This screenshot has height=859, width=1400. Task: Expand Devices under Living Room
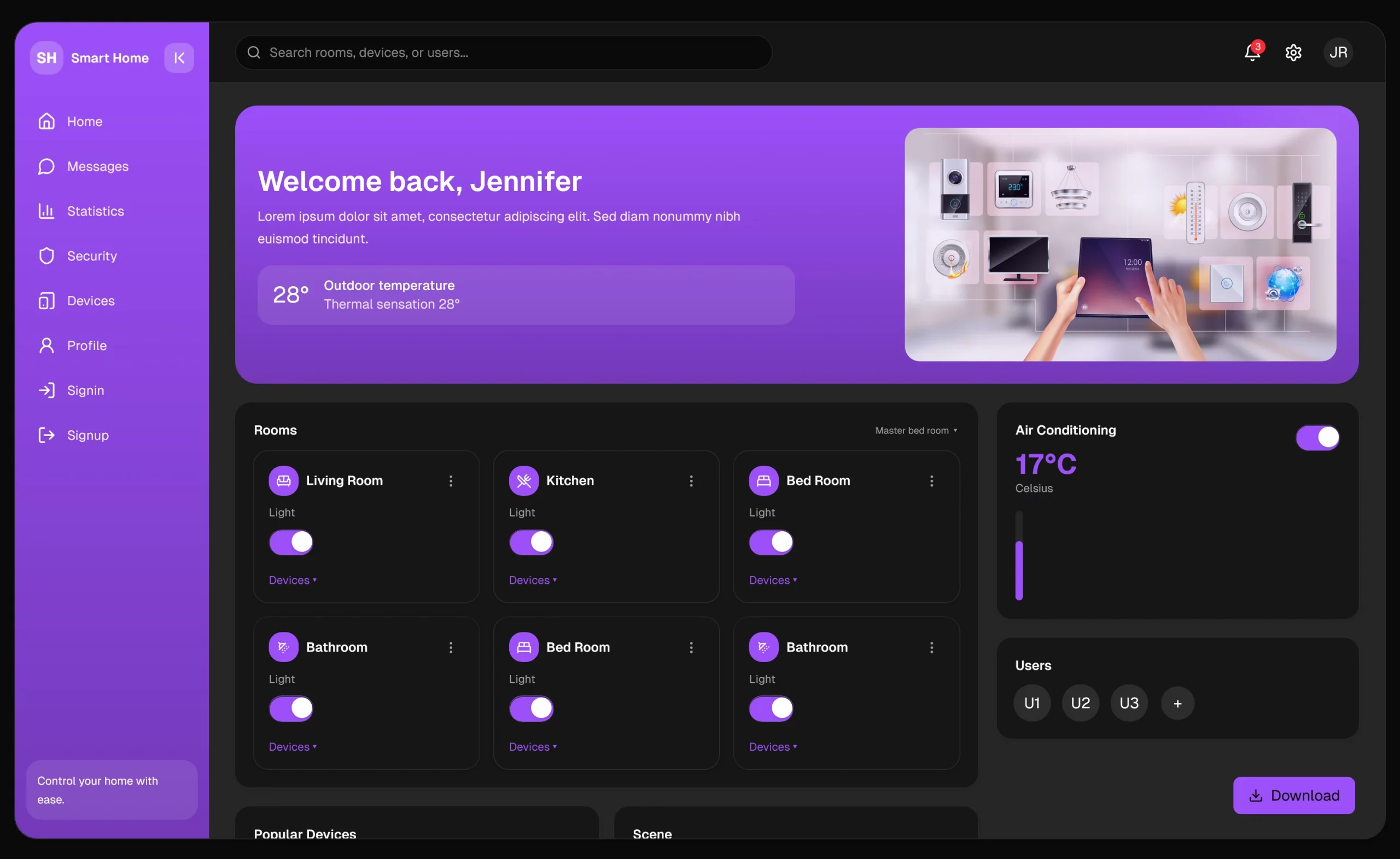click(x=292, y=580)
